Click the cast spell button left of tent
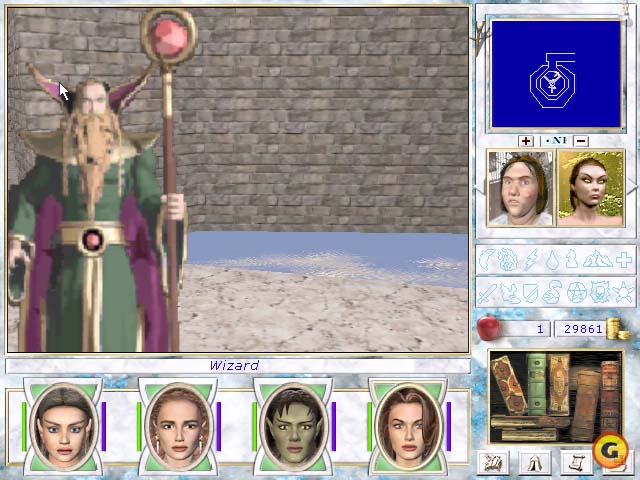640x480 pixels. click(x=492, y=462)
